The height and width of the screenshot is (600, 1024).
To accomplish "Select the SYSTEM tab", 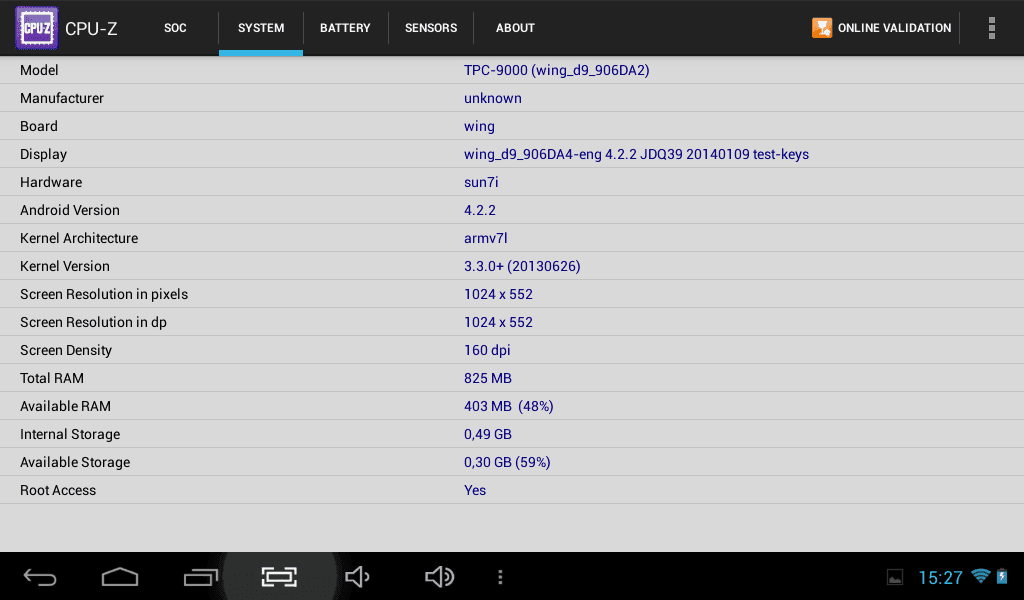I will click(261, 28).
